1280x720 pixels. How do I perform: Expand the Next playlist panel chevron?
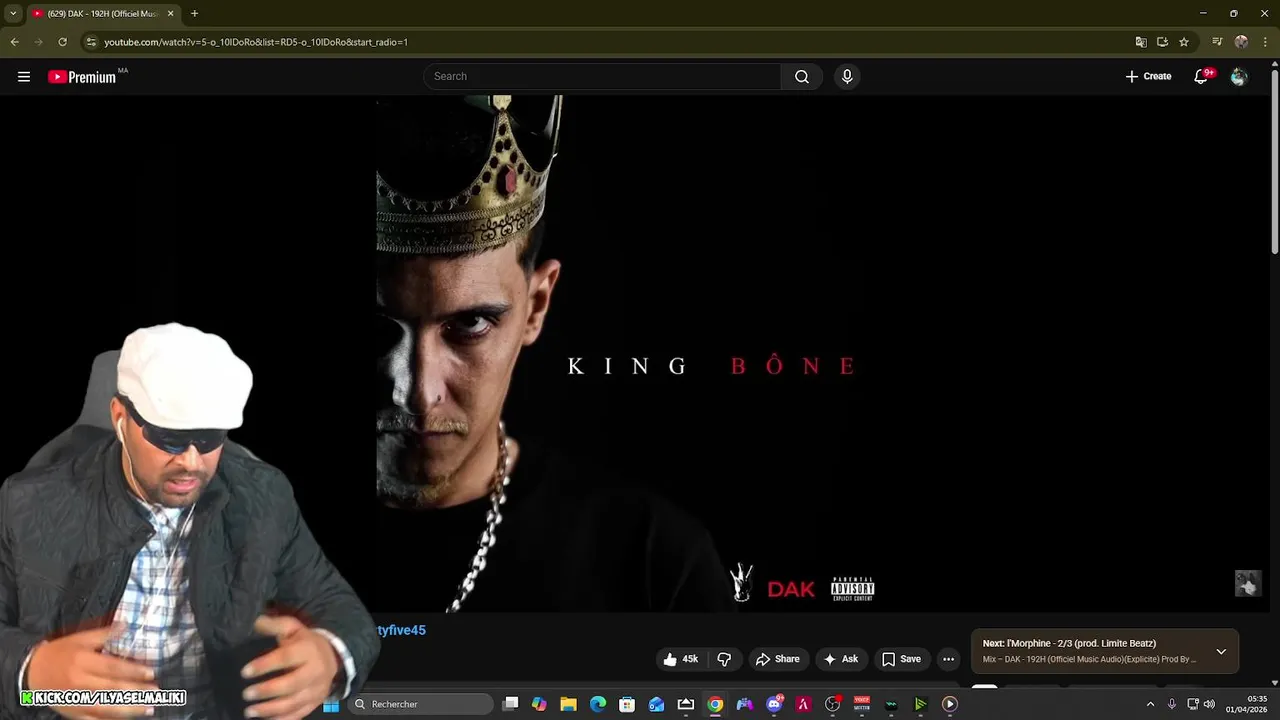click(x=1221, y=651)
